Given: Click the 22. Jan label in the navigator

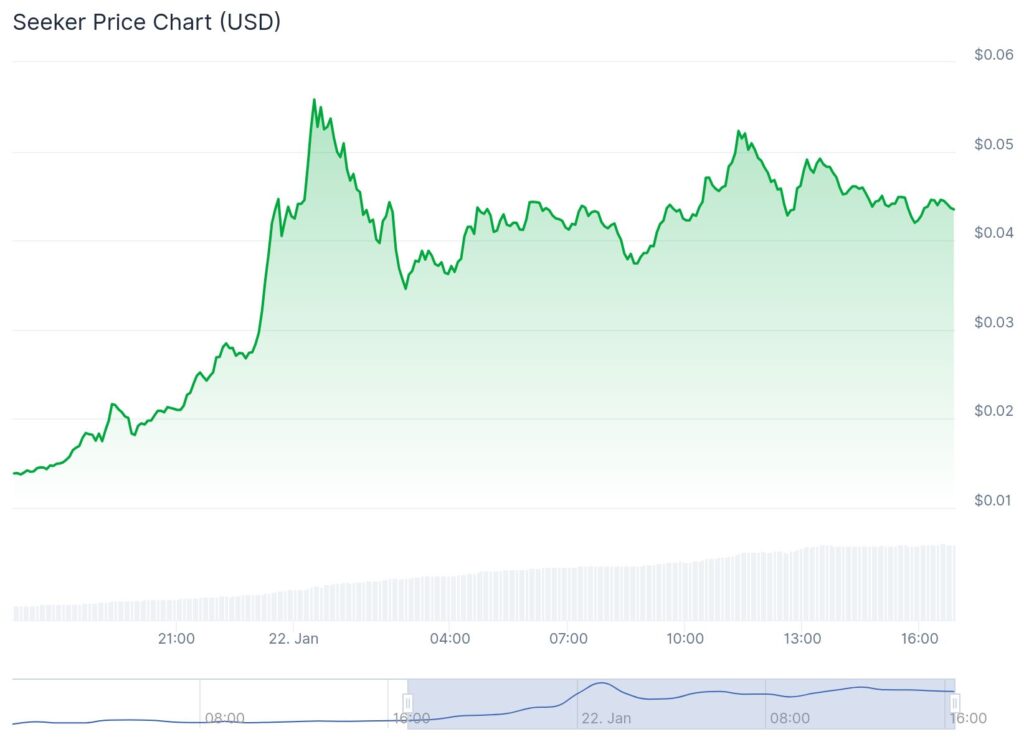Looking at the screenshot, I should pos(606,718).
